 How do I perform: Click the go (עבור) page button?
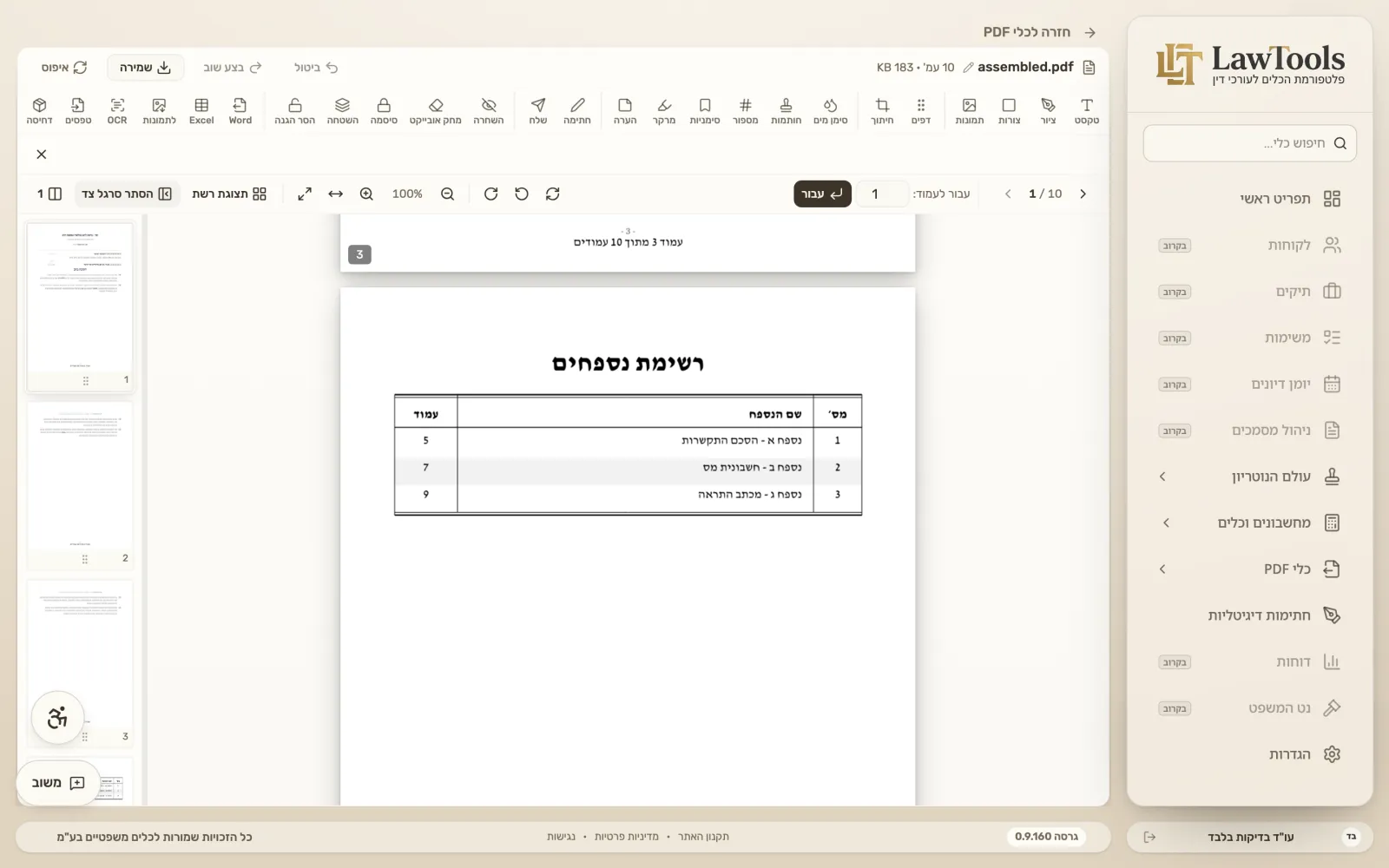[822, 194]
